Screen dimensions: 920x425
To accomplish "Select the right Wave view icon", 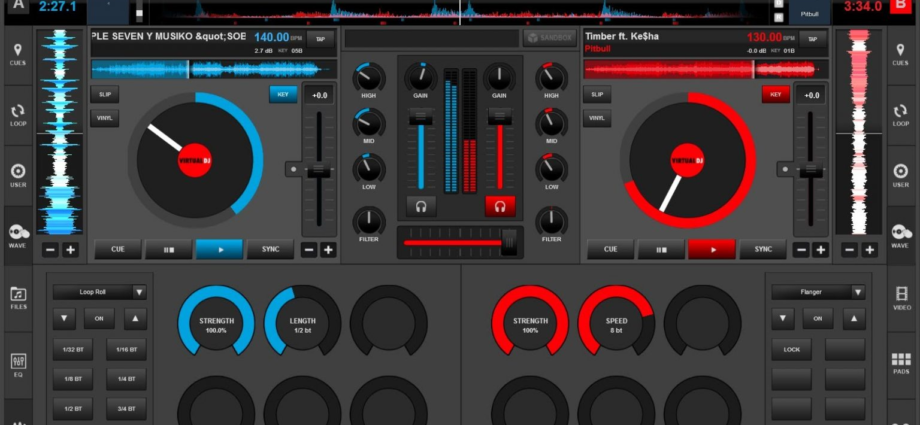I will (900, 237).
